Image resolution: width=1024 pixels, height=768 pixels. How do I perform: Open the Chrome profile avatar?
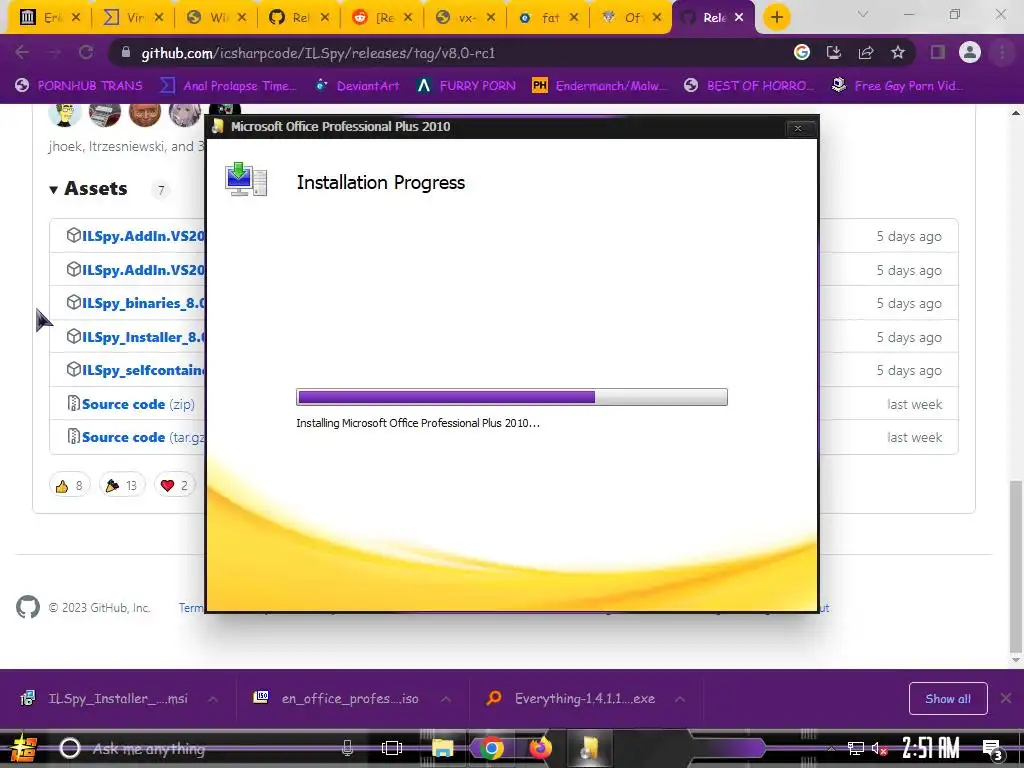pyautogui.click(x=970, y=52)
